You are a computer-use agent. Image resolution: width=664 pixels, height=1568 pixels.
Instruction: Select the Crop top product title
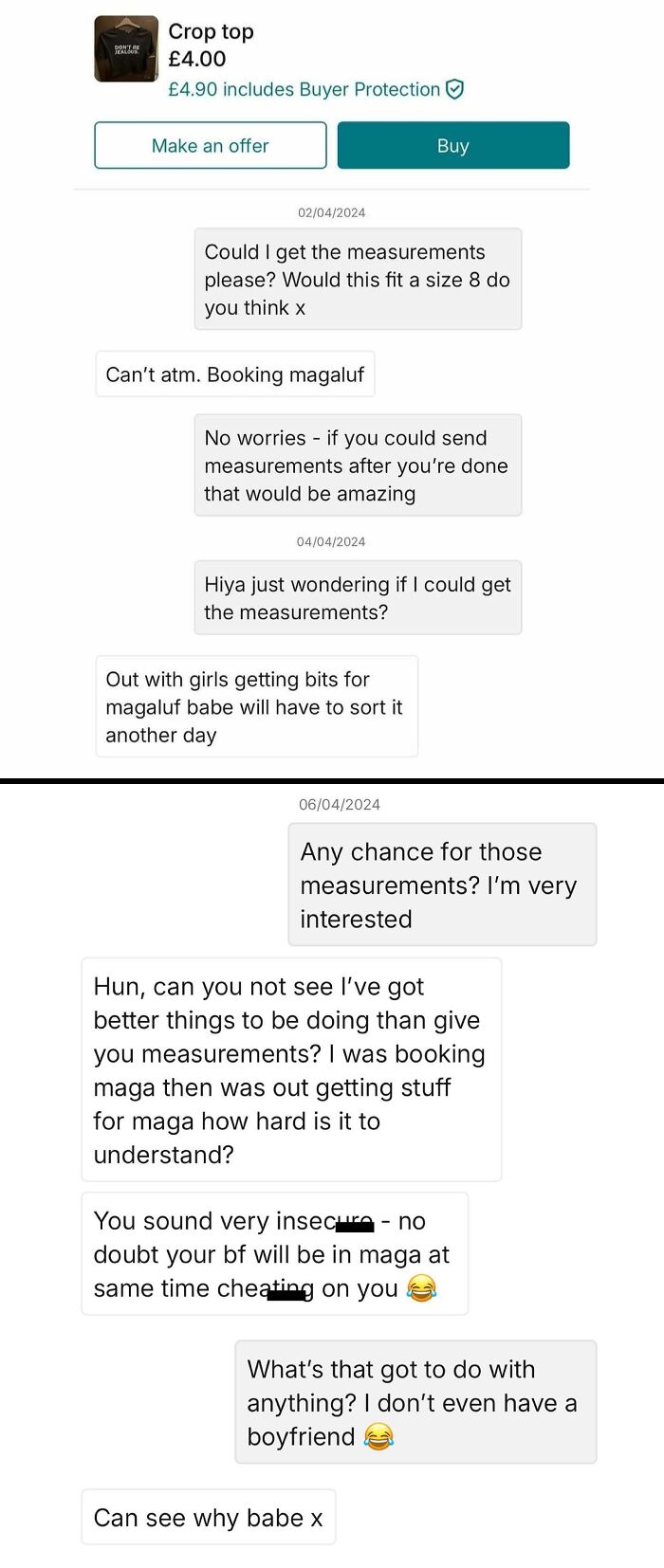click(x=211, y=31)
